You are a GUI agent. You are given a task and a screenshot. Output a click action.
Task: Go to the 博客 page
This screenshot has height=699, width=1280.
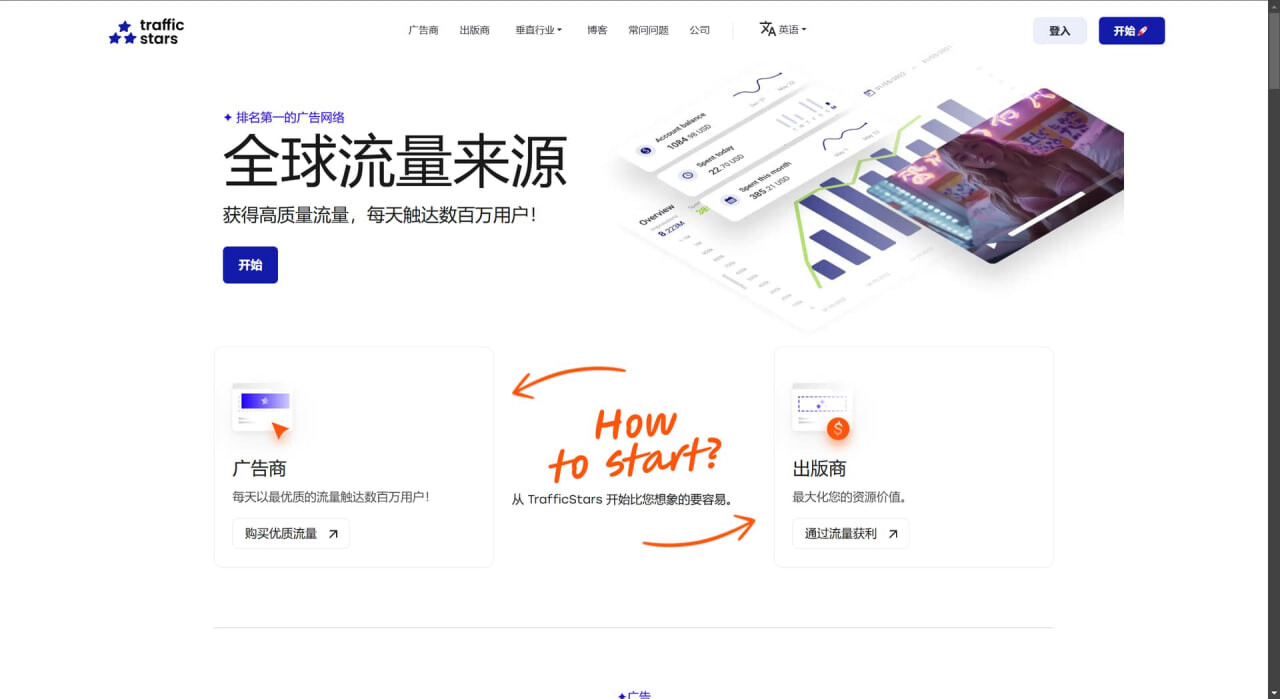click(597, 30)
